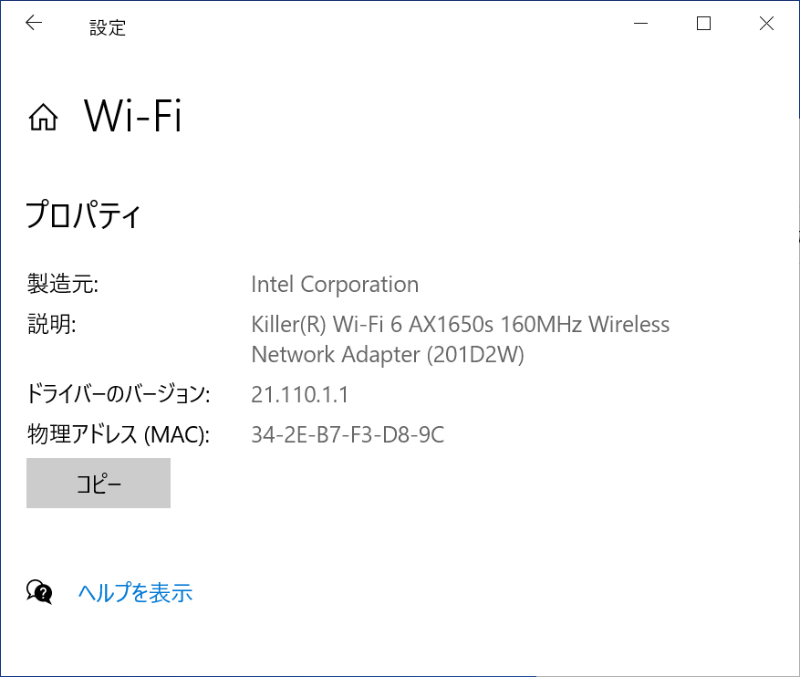Viewport: 800px width, 677px height.
Task: Select the home icon beside Wi-Fi heading
Action: pyautogui.click(x=41, y=117)
